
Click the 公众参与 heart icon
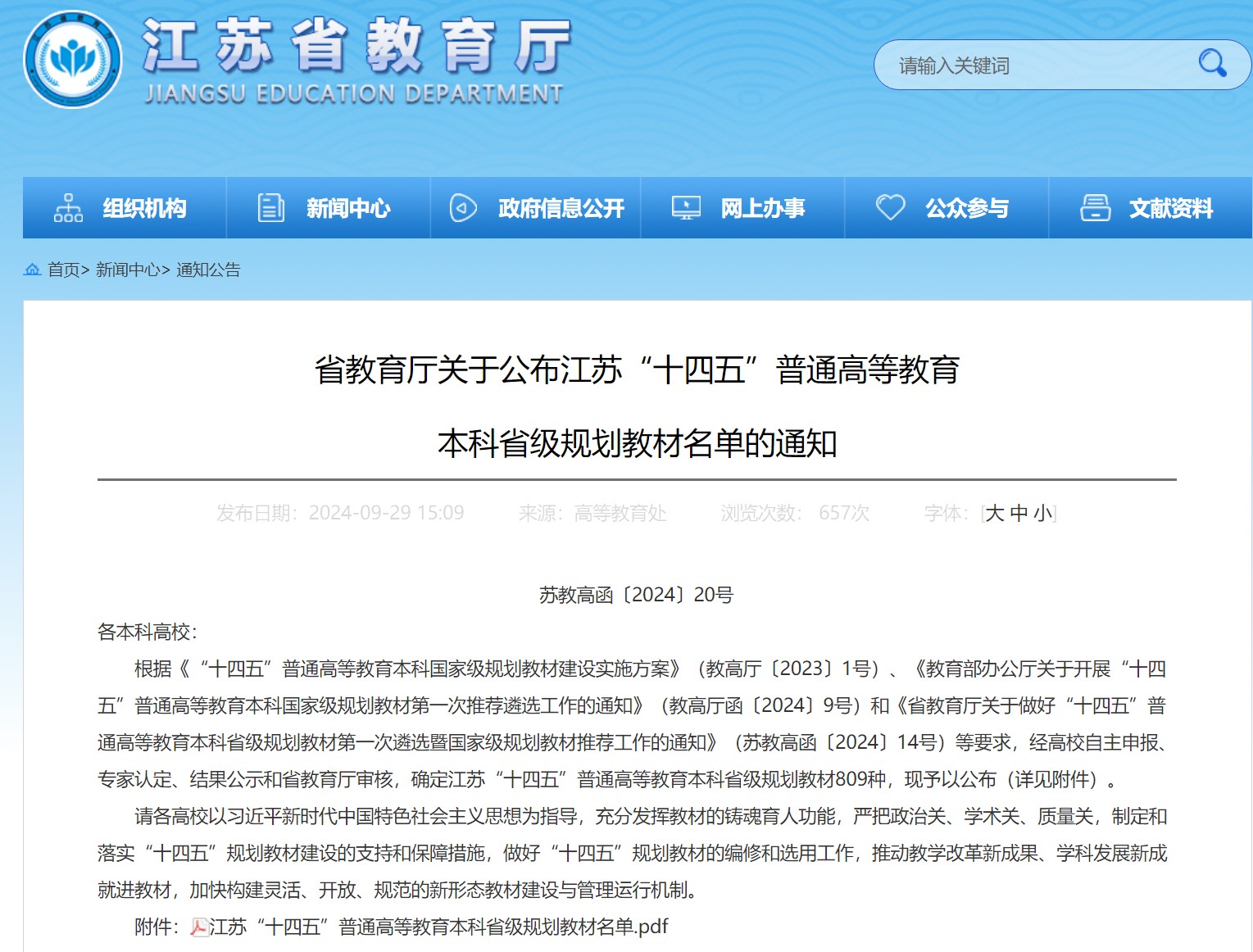pyautogui.click(x=890, y=207)
